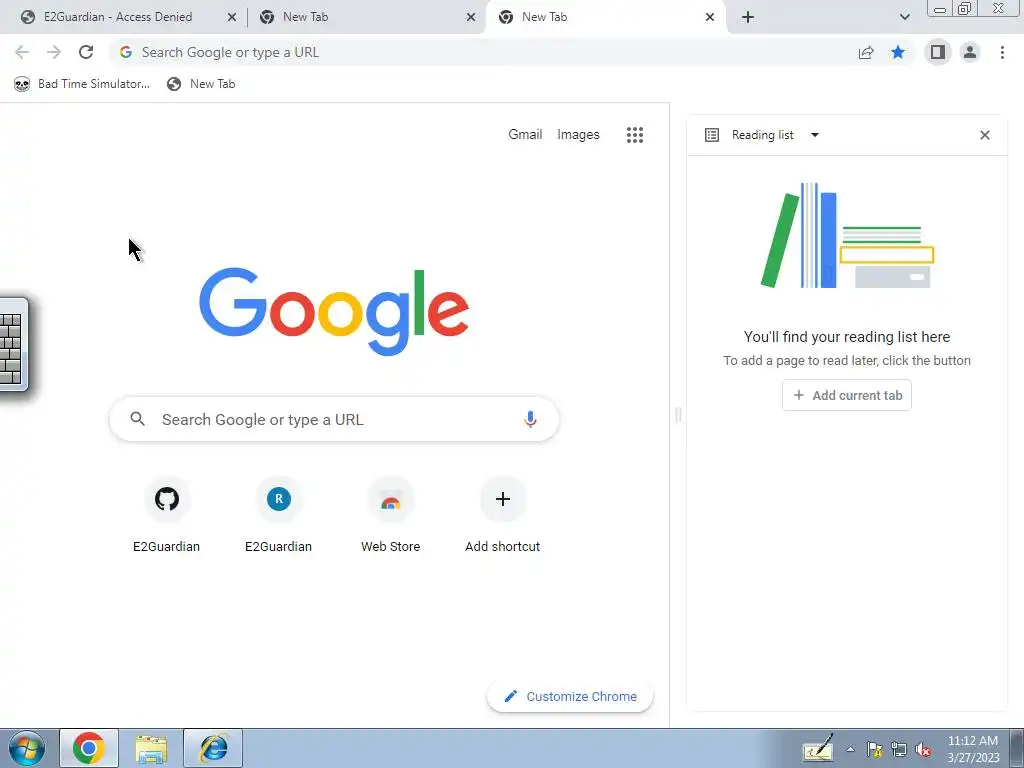This screenshot has width=1024, height=768.
Task: Click the Google icon in address bar
Action: (x=126, y=52)
